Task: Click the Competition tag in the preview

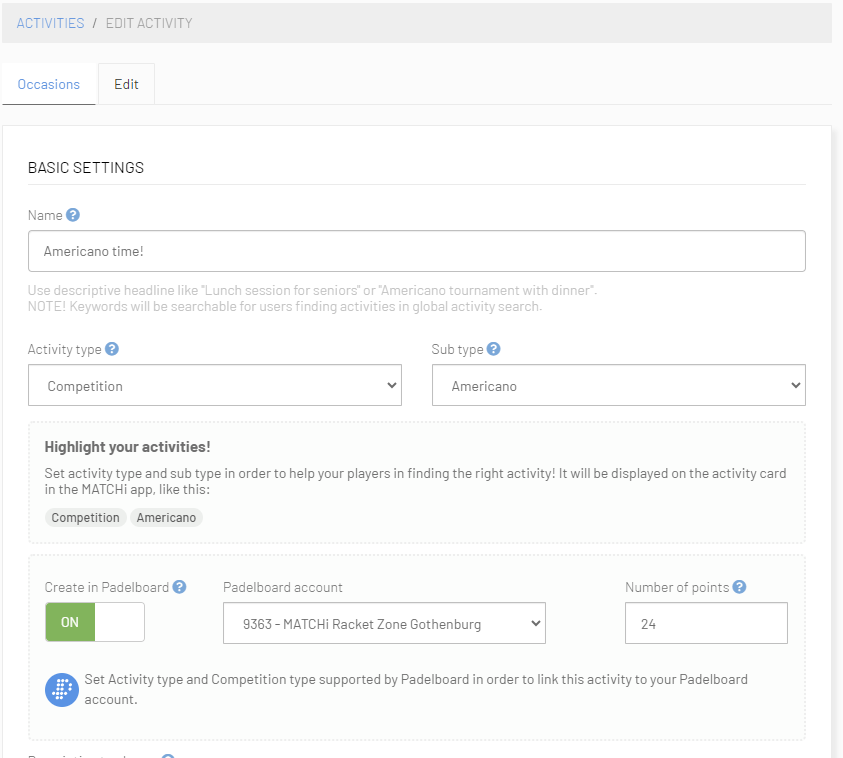Action: click(86, 517)
